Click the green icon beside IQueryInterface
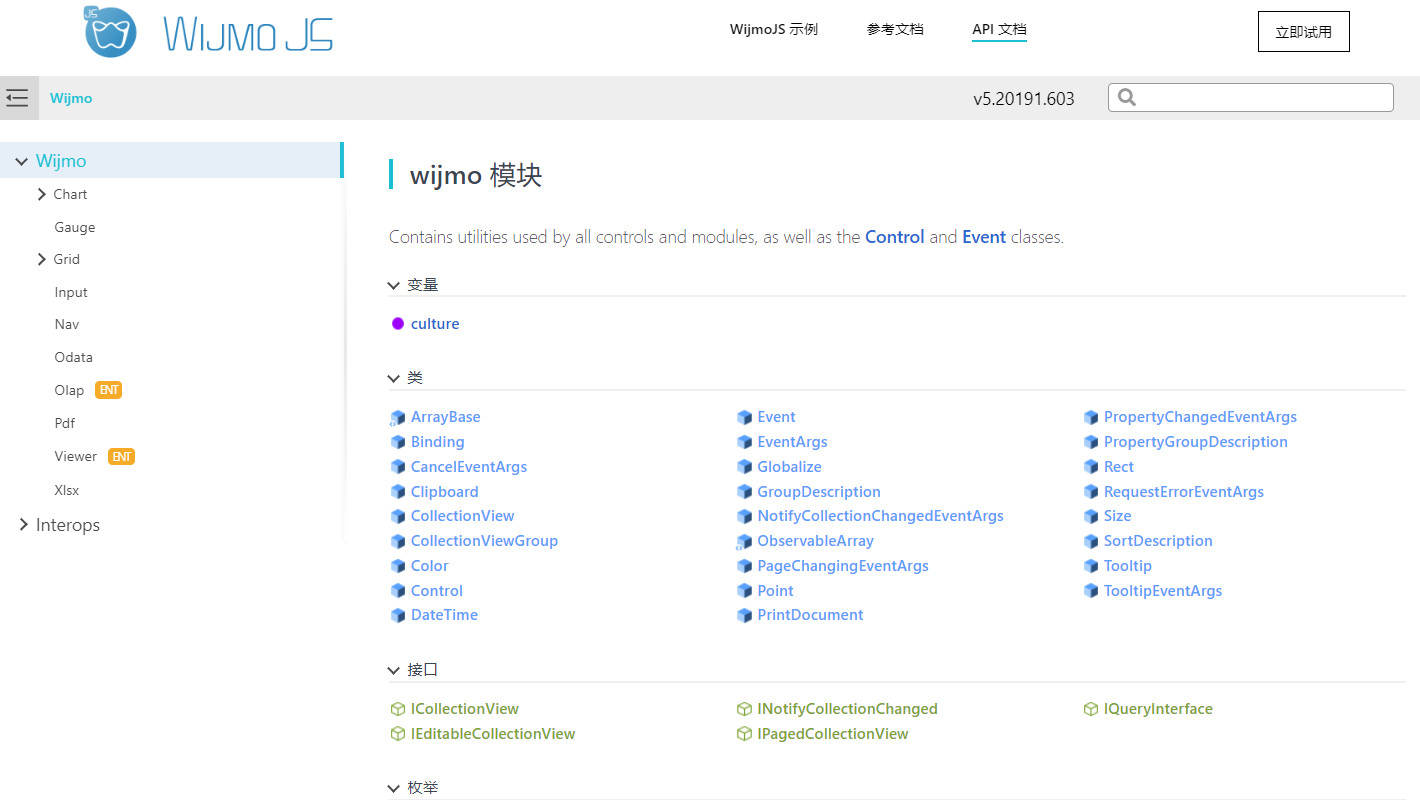 [1091, 709]
